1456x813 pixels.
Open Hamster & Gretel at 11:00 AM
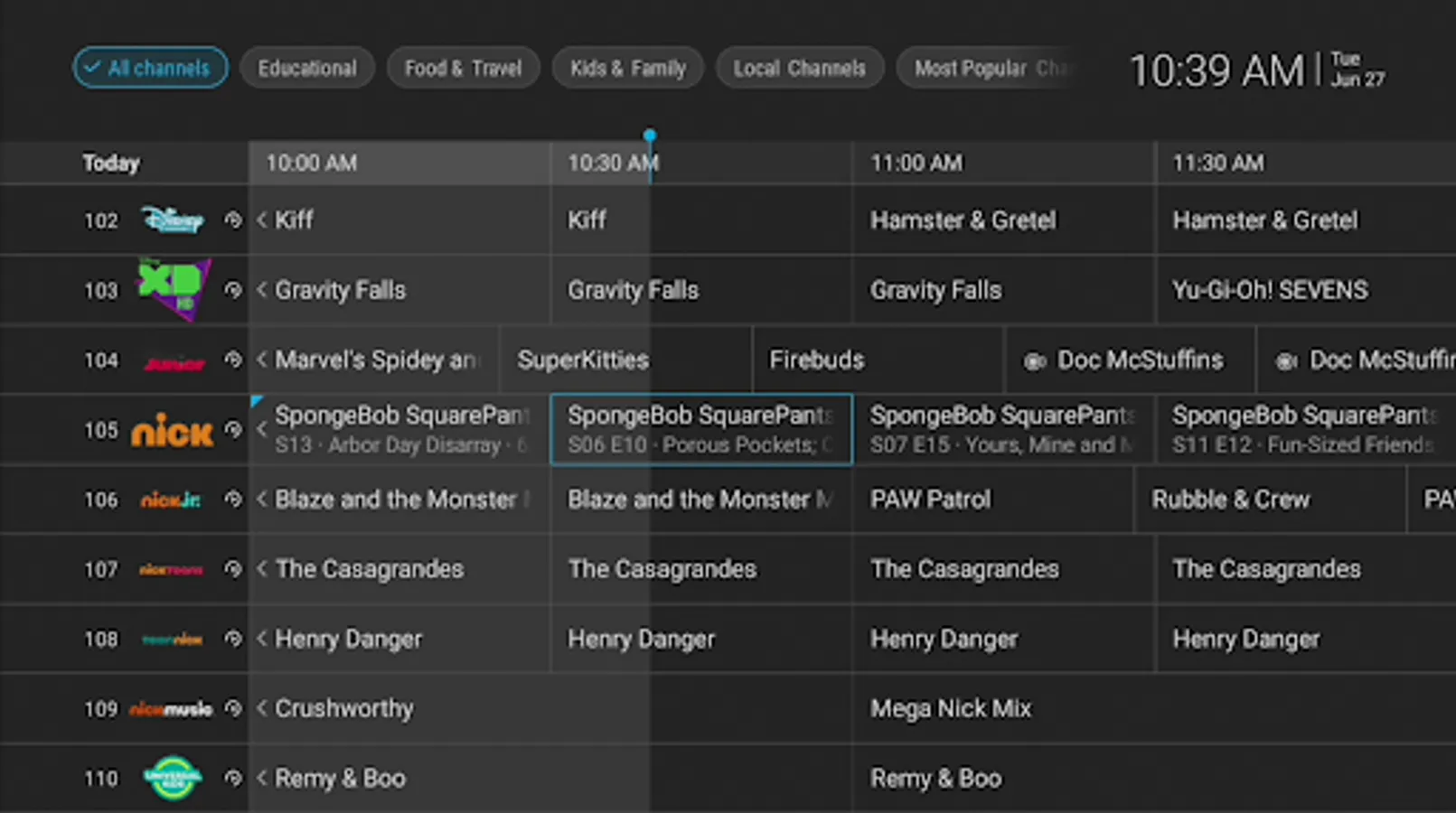pos(1003,220)
